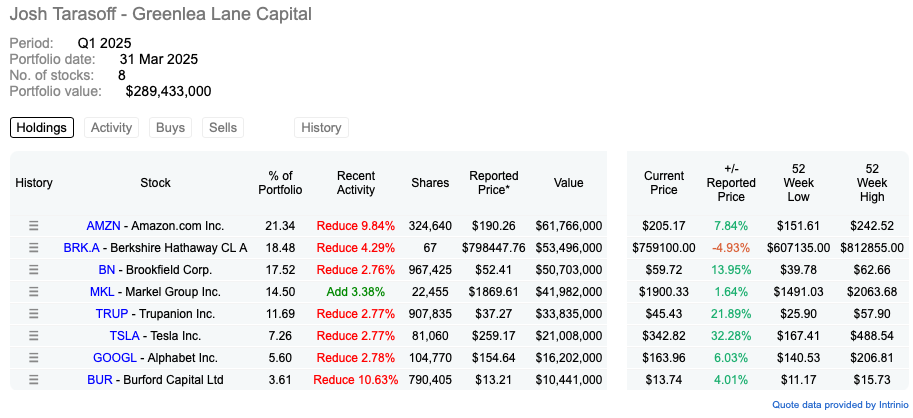Select the $53,496,000 value cell

pos(569,248)
